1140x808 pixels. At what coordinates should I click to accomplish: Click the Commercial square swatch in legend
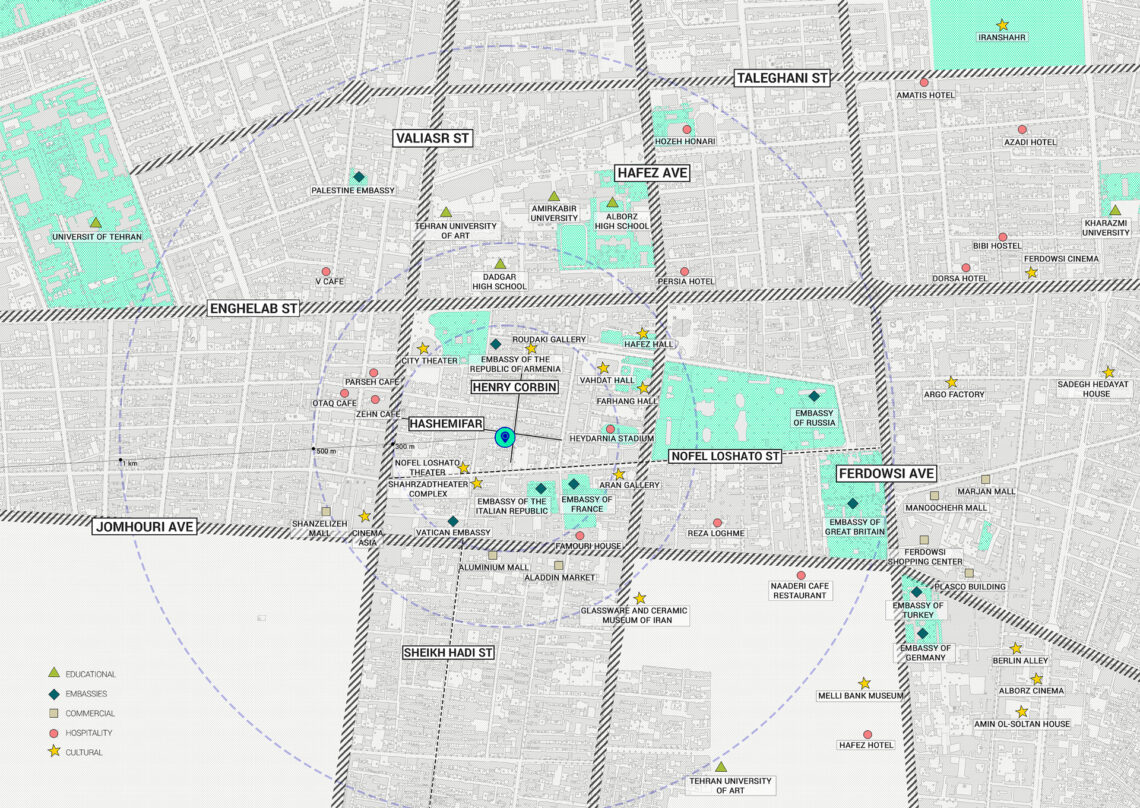click(x=53, y=713)
